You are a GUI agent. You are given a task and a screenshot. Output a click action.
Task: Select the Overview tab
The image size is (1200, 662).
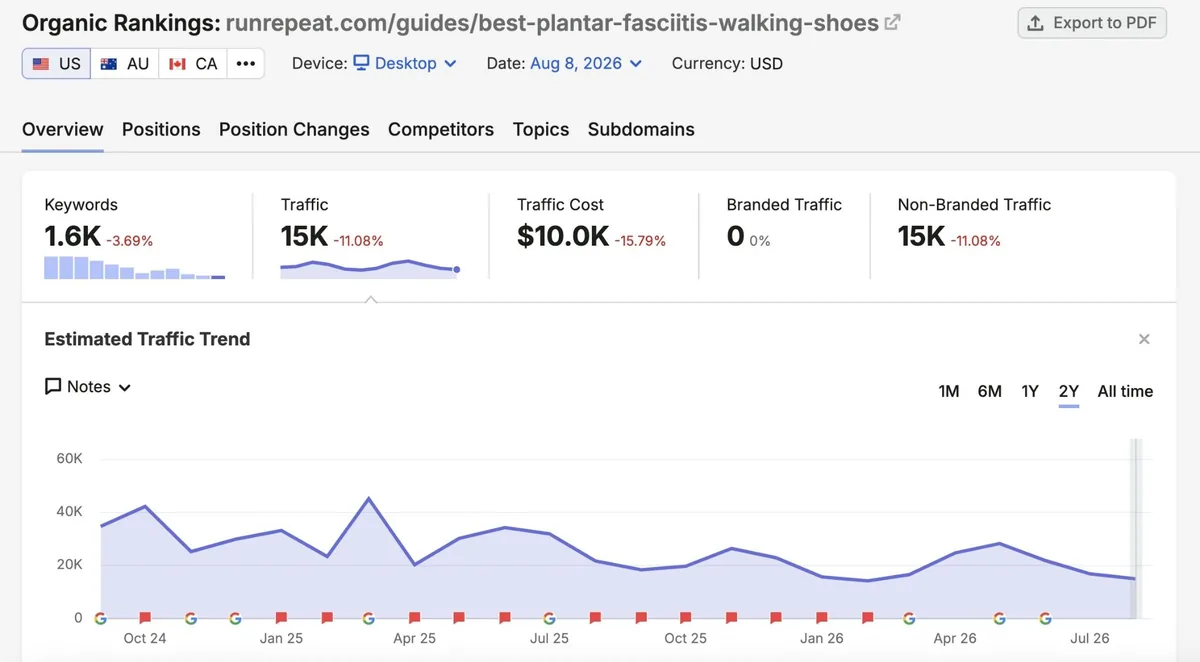(x=63, y=129)
